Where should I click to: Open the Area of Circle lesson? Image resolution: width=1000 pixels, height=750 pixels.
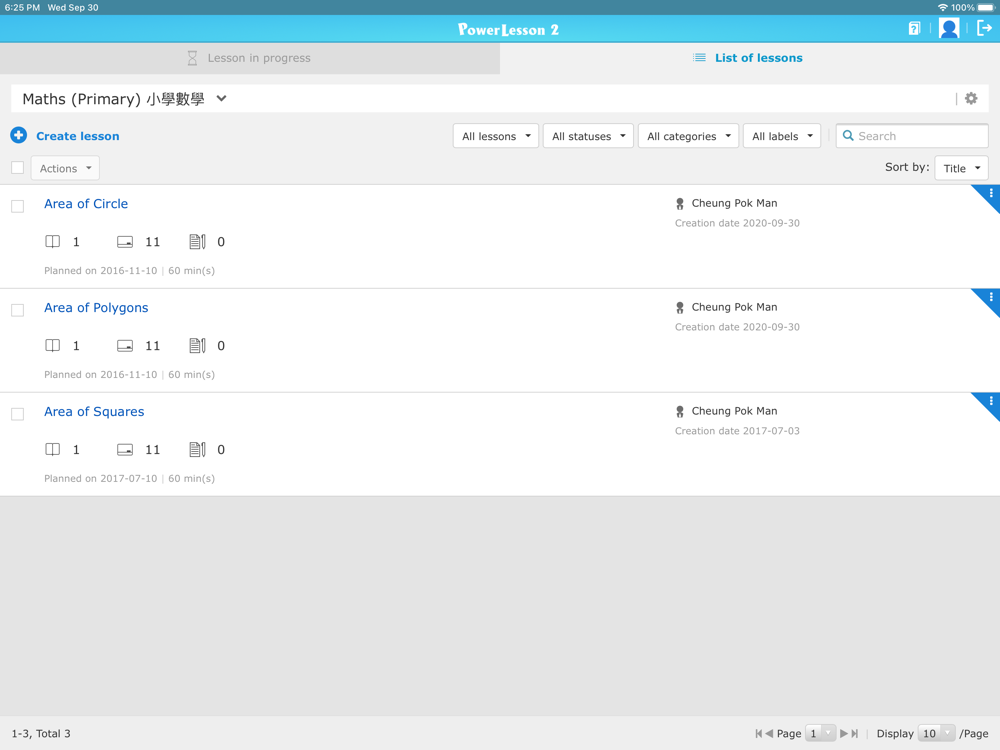[x=86, y=203]
